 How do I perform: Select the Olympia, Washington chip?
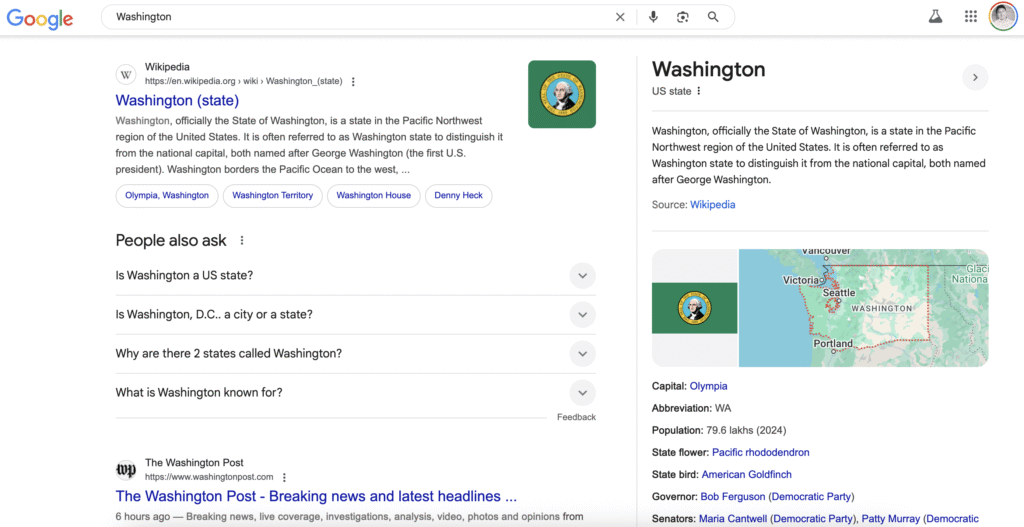pyautogui.click(x=167, y=196)
